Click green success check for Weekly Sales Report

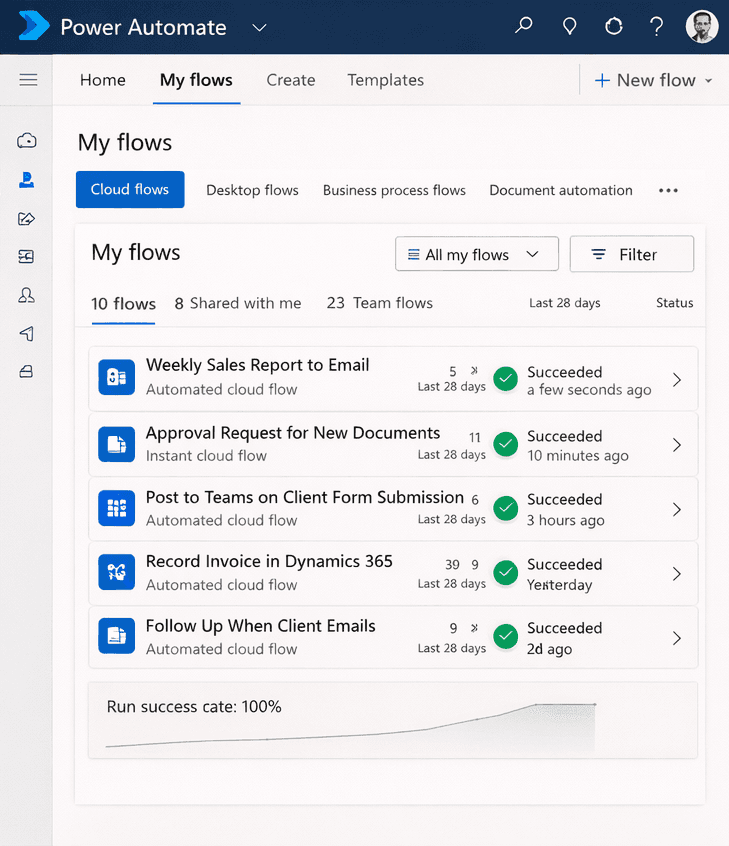506,379
